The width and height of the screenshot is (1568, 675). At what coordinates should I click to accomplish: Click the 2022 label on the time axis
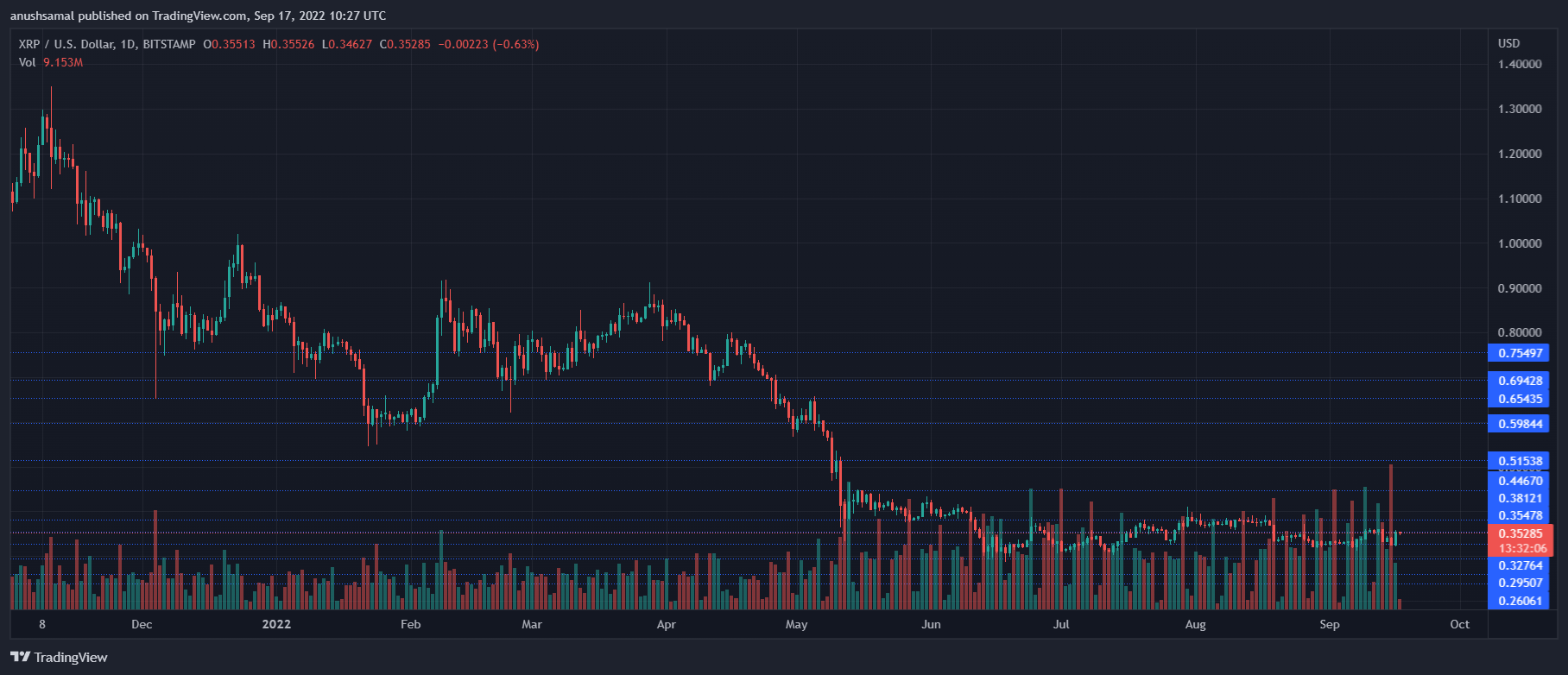click(x=276, y=624)
